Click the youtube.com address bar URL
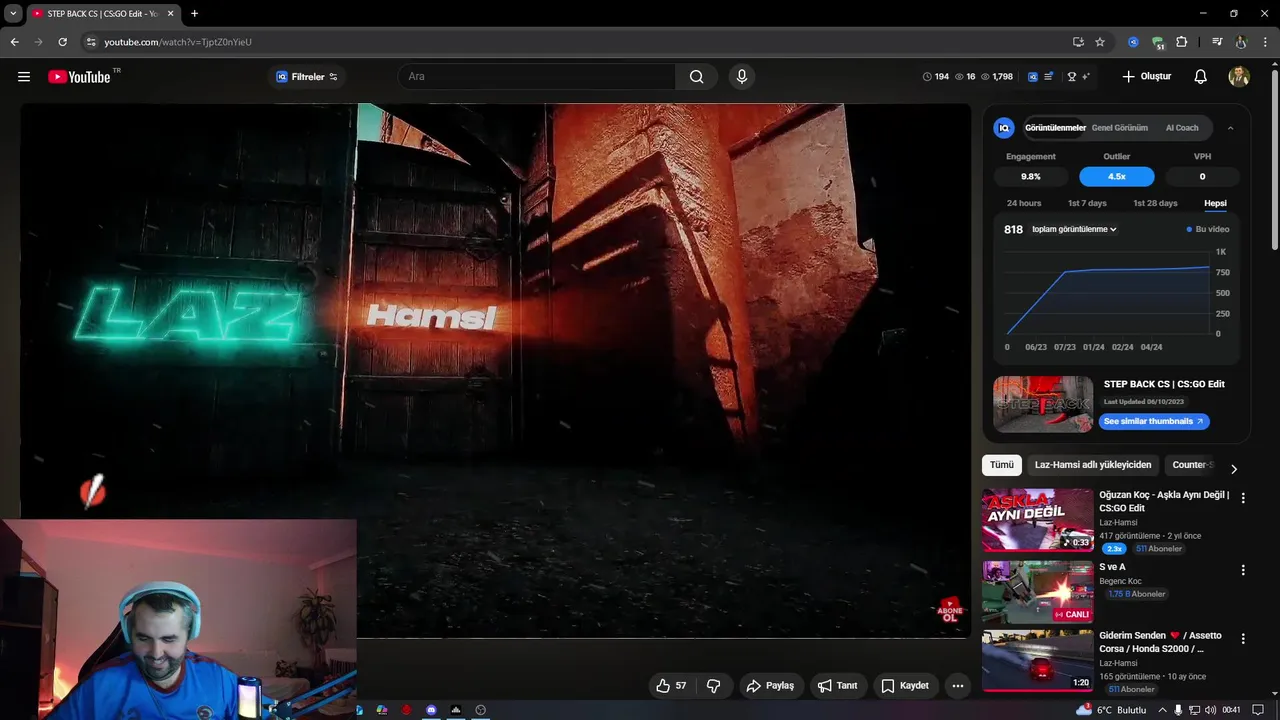Screen dimensions: 1280x720 coord(178,42)
